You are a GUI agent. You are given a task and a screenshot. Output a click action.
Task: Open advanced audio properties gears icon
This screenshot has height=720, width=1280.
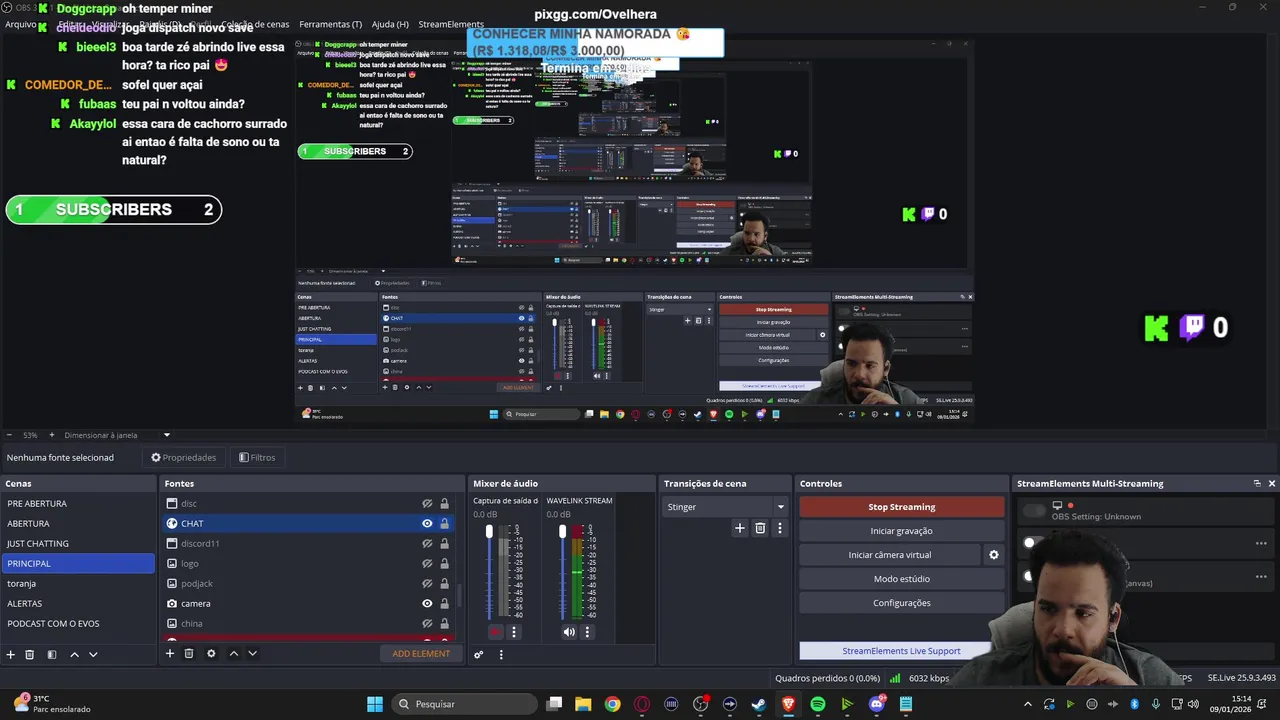click(x=479, y=654)
